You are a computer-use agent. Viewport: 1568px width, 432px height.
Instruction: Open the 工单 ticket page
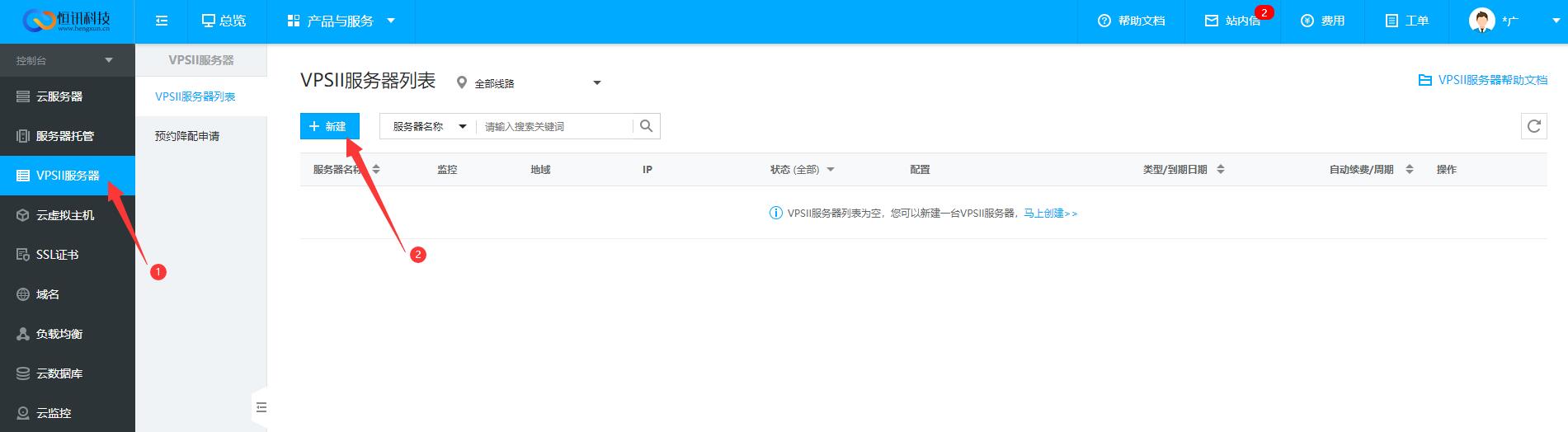coord(1406,21)
